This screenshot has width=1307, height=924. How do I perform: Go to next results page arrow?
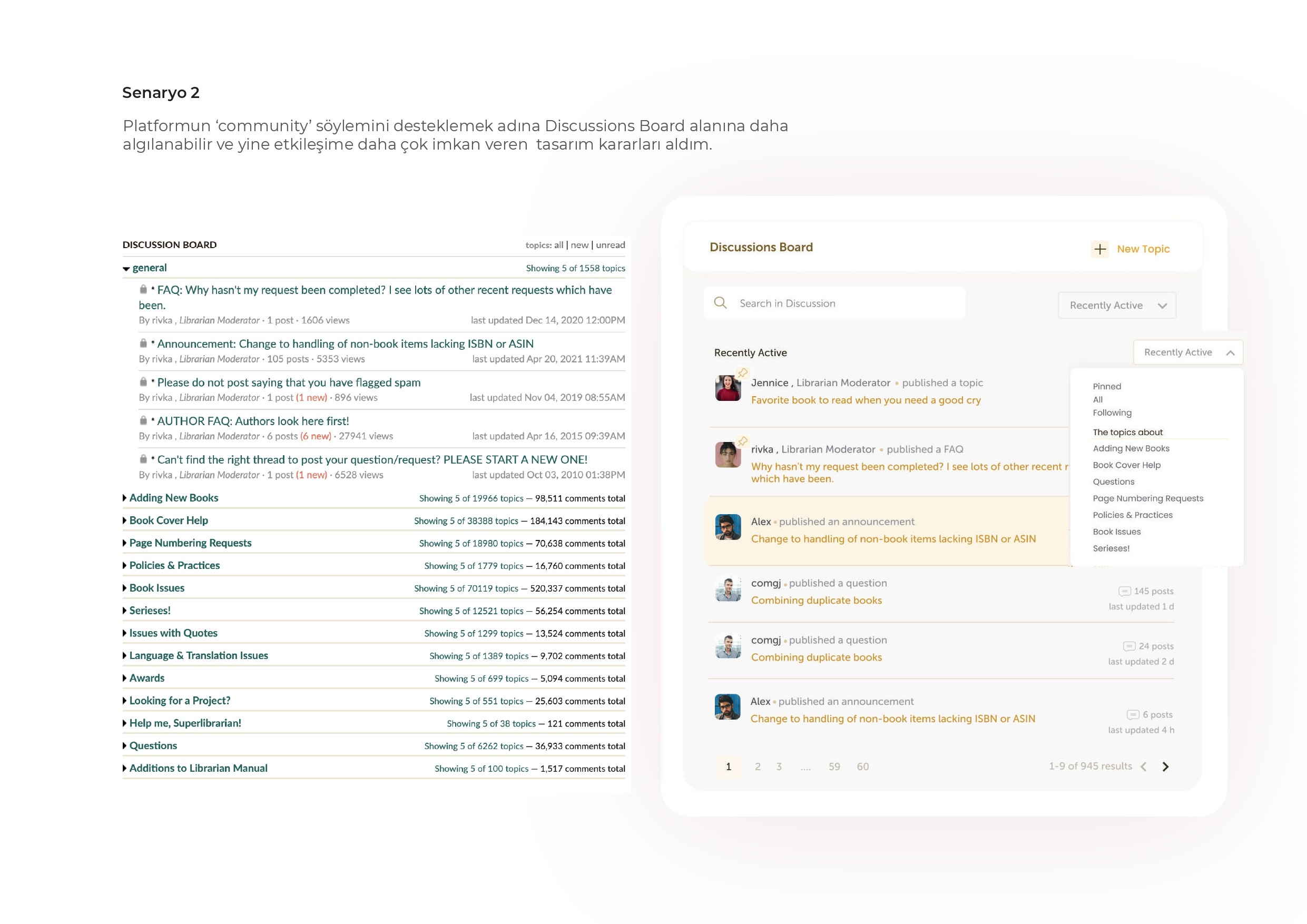click(x=1165, y=767)
